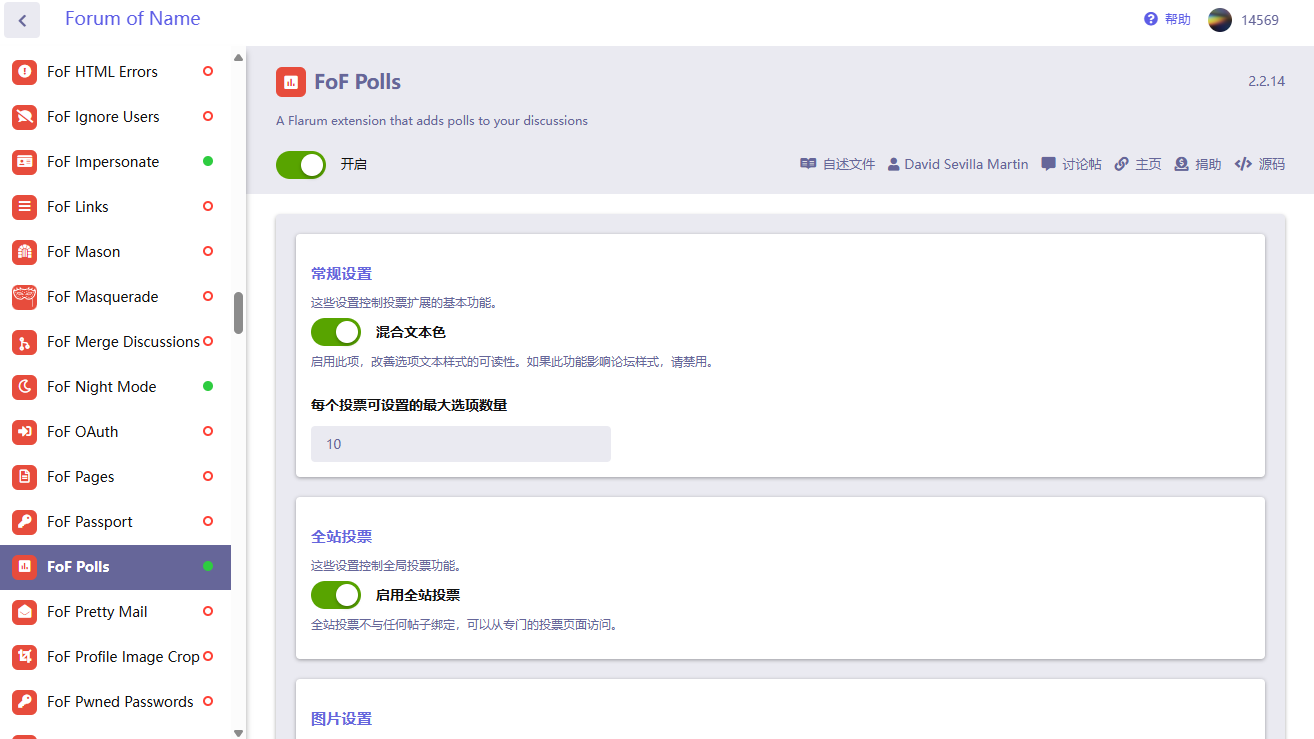This screenshot has height=739, width=1314.
Task: Click FoF Impersonate green enabled status dot
Action: click(208, 161)
